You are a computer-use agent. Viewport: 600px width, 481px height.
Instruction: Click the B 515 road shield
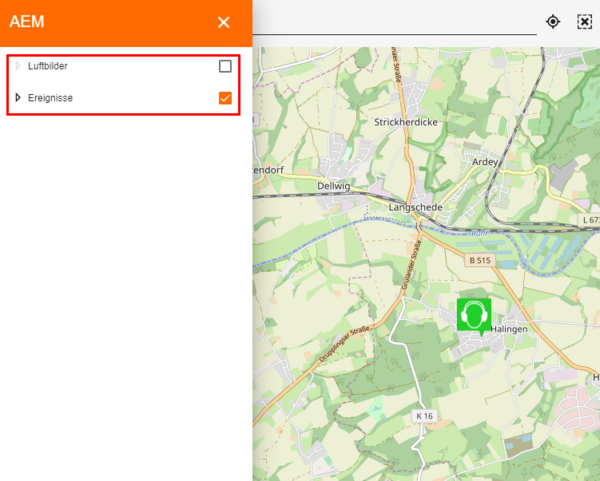click(x=480, y=260)
